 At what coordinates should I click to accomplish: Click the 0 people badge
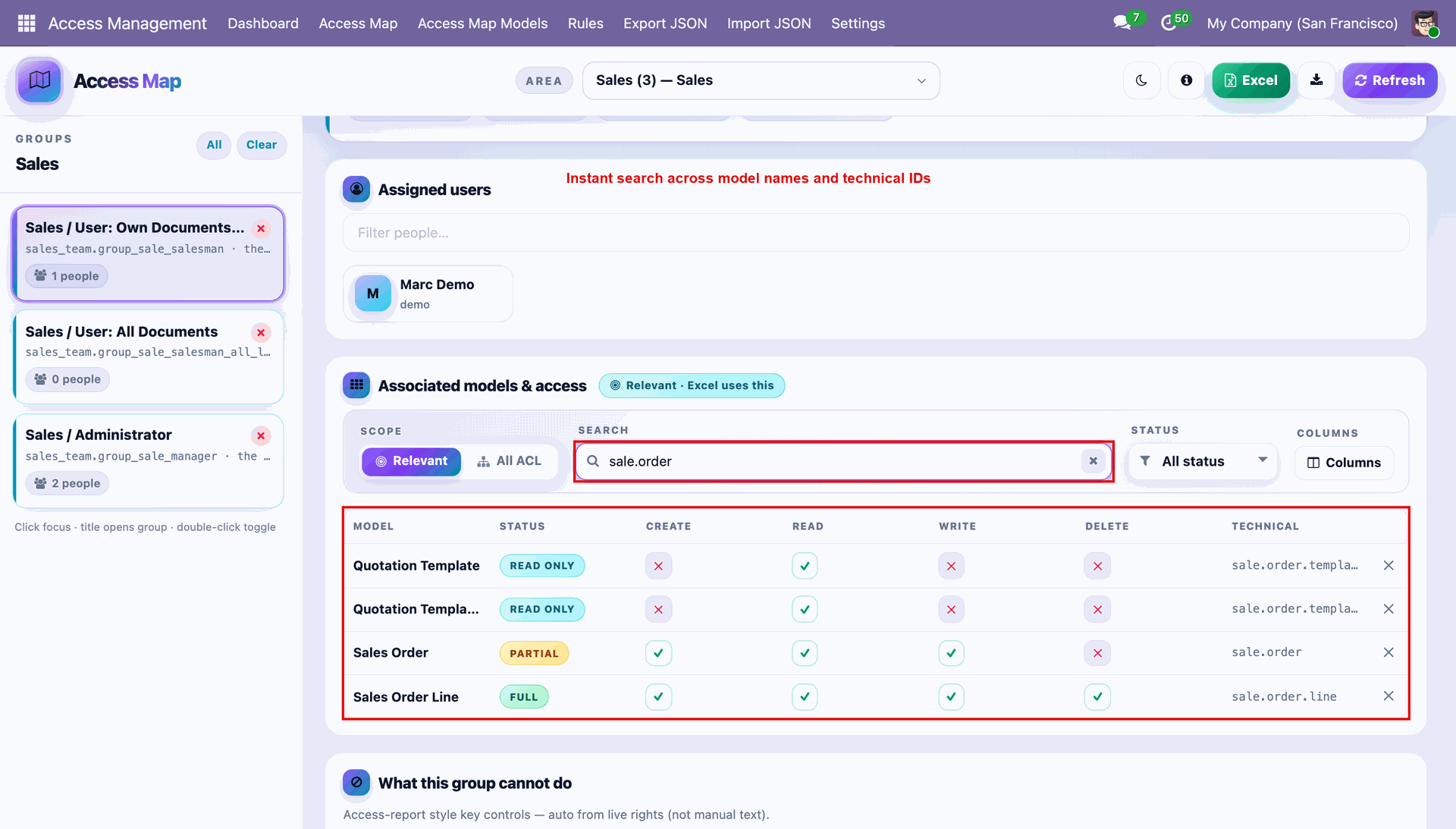[x=67, y=379]
